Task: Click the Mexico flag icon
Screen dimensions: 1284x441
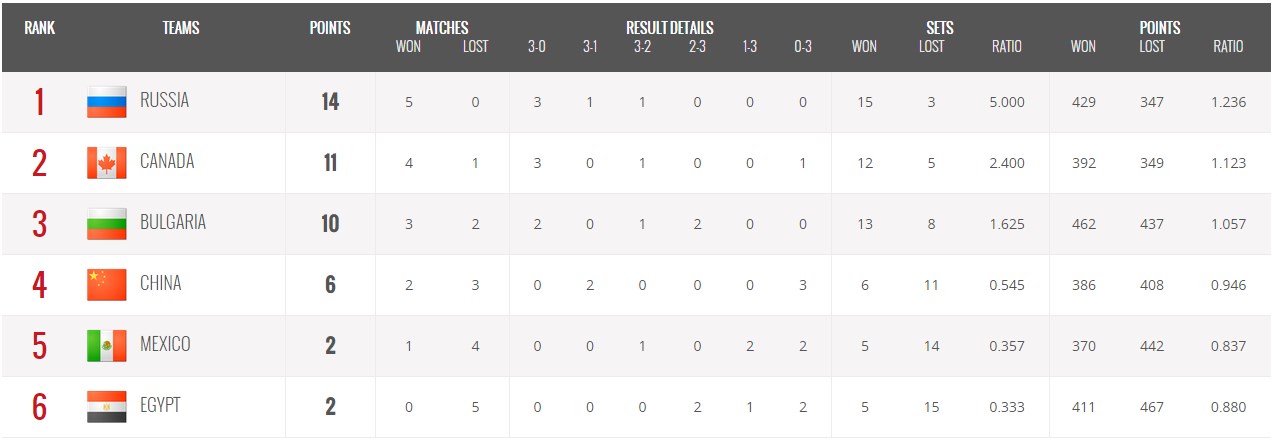Action: tap(107, 346)
